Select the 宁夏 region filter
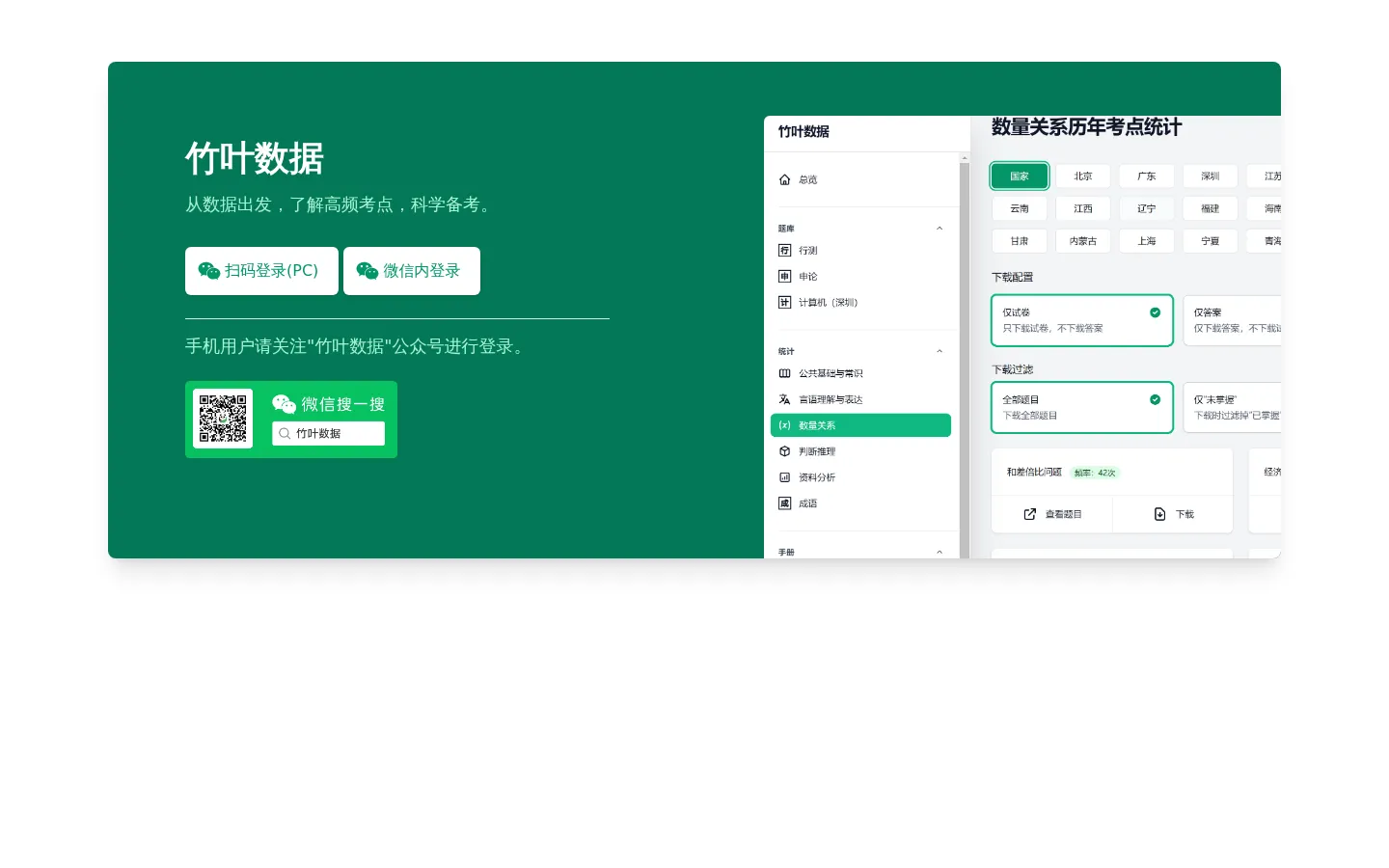This screenshot has height=868, width=1389. [x=1211, y=241]
